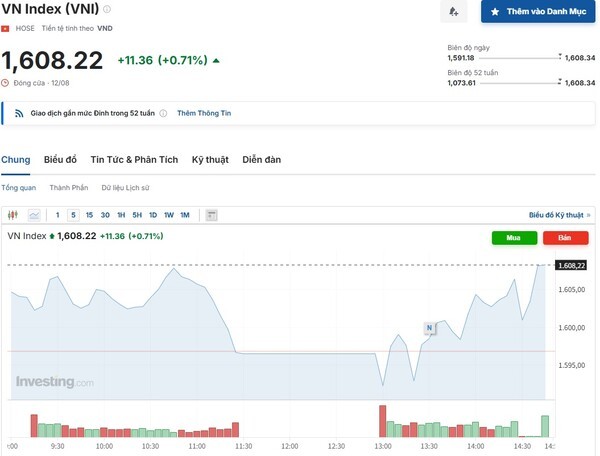Image resolution: width=600 pixels, height=456 pixels.
Task: Switch to the Kỹ thuật tab
Action: 211,160
